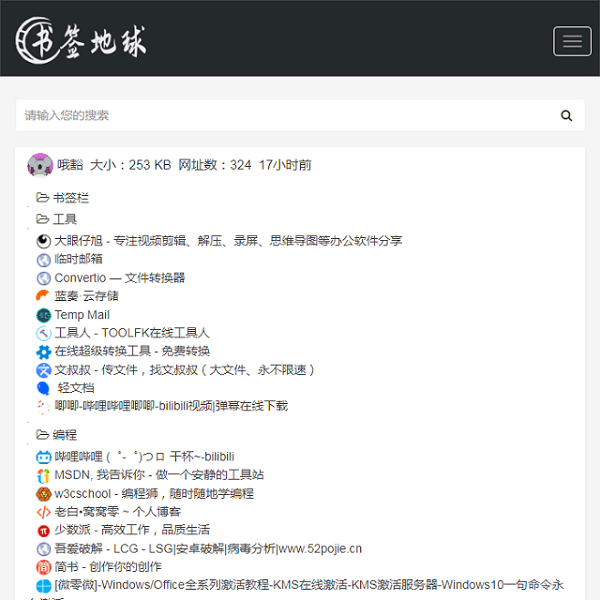Open 微零微 Windows/Office激活教程 link
Screen dimensions: 600x600
coord(309,585)
